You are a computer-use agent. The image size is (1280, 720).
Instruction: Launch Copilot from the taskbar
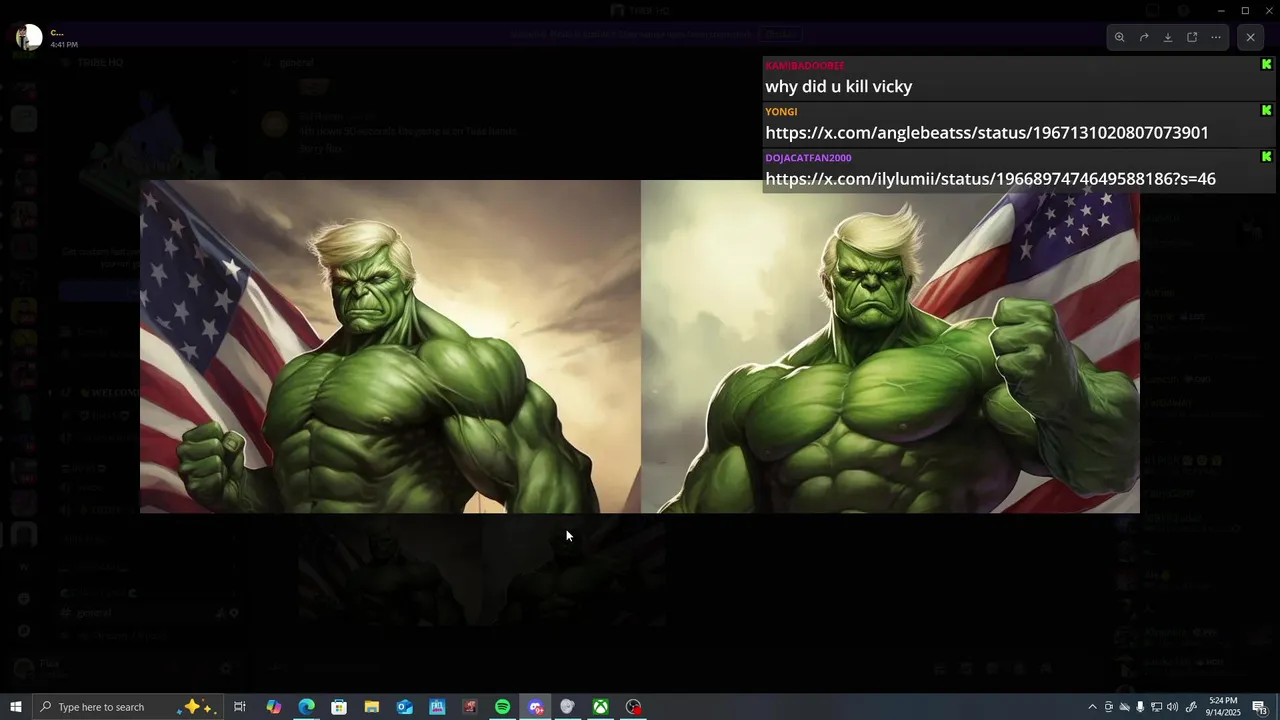273,707
